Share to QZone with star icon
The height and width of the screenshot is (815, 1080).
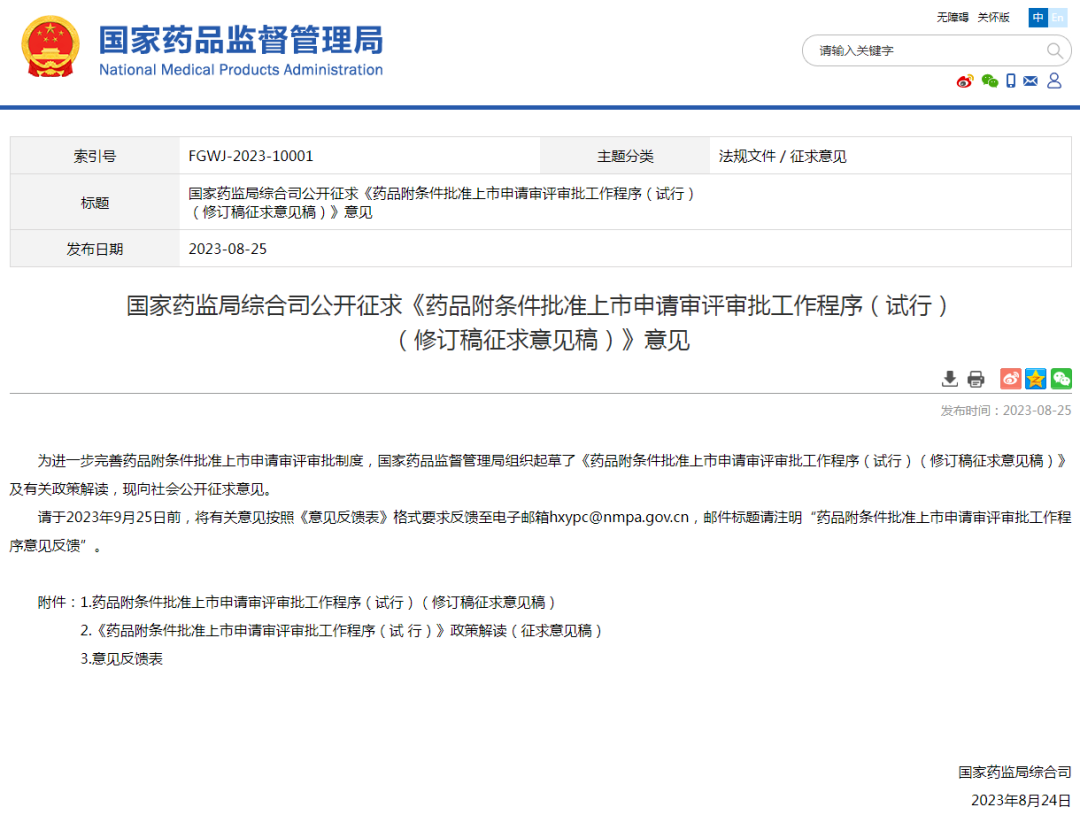[x=1035, y=378]
